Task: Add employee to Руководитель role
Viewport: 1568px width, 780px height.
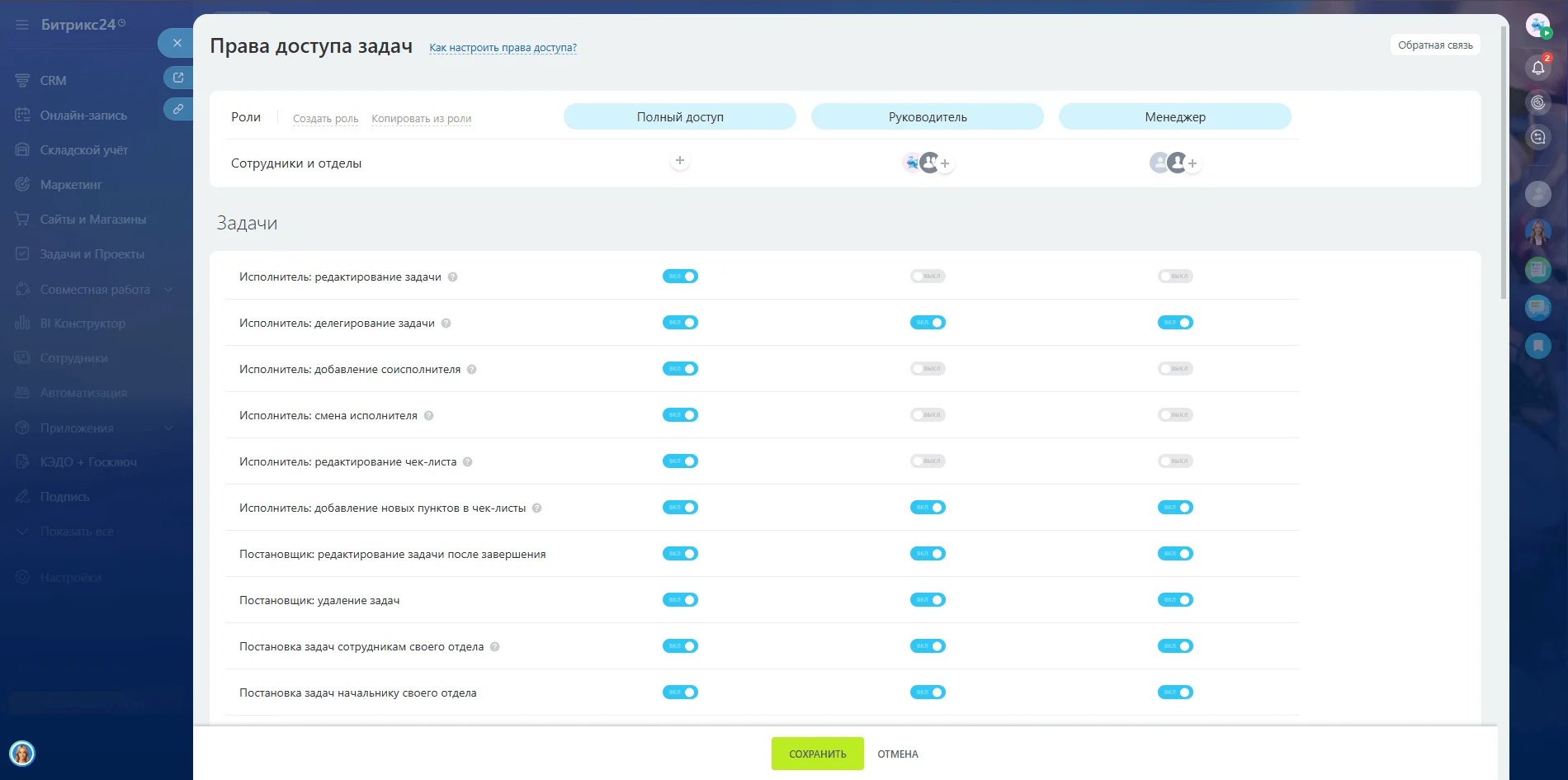Action: click(x=945, y=163)
